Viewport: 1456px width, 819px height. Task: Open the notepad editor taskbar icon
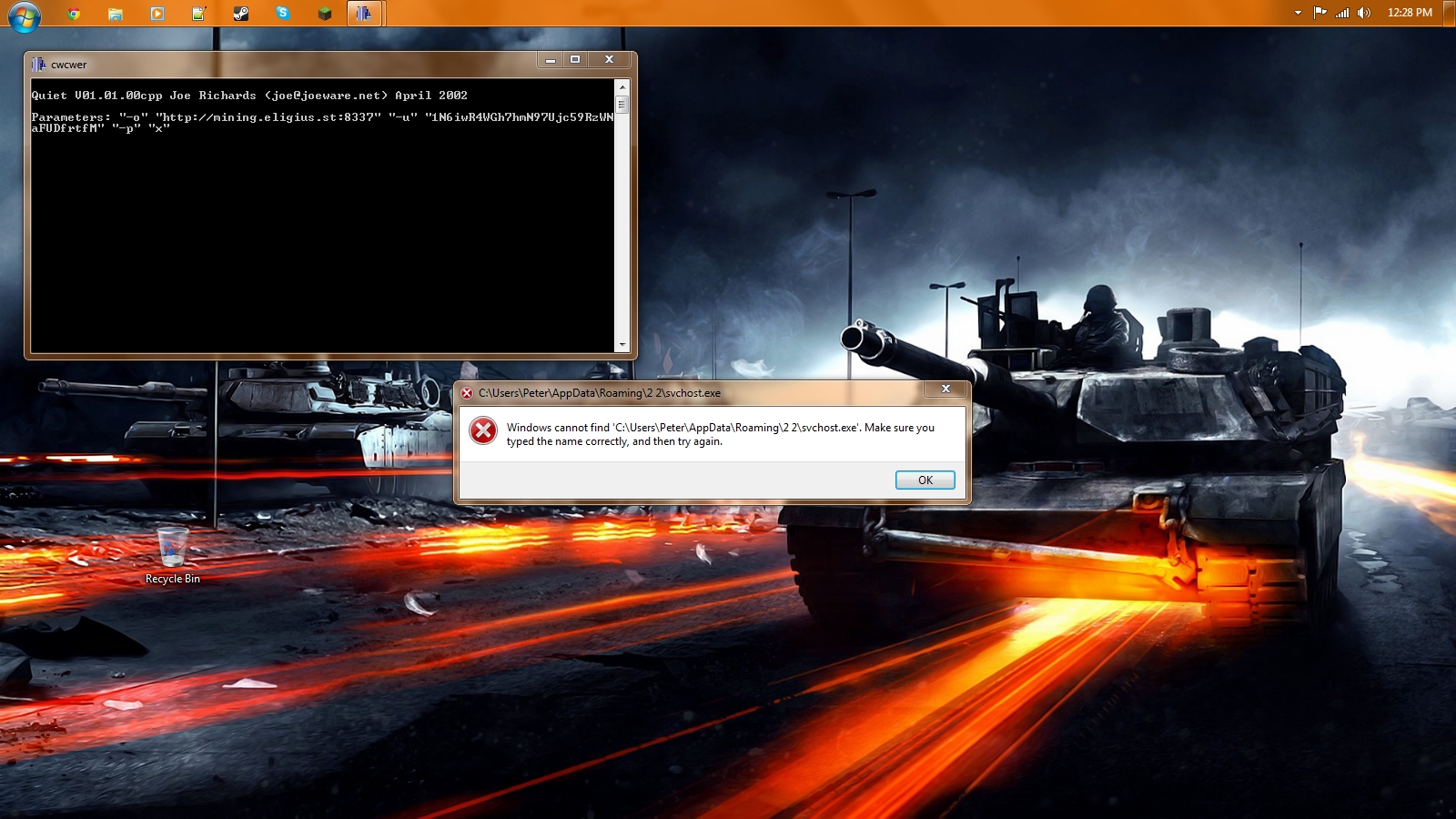coord(199,14)
